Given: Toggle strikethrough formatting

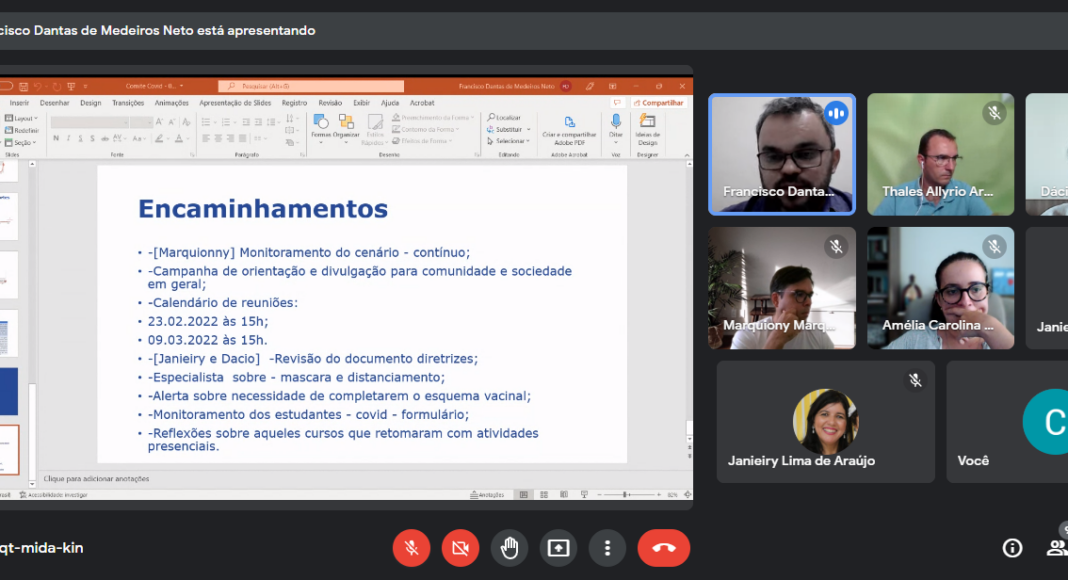Looking at the screenshot, I should [105, 139].
